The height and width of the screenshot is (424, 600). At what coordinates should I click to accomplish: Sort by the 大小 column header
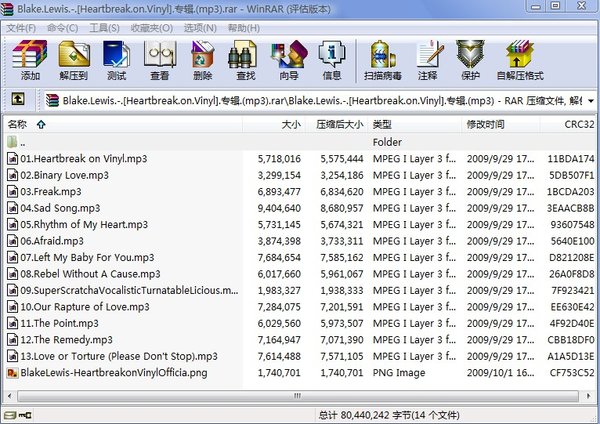[x=274, y=124]
